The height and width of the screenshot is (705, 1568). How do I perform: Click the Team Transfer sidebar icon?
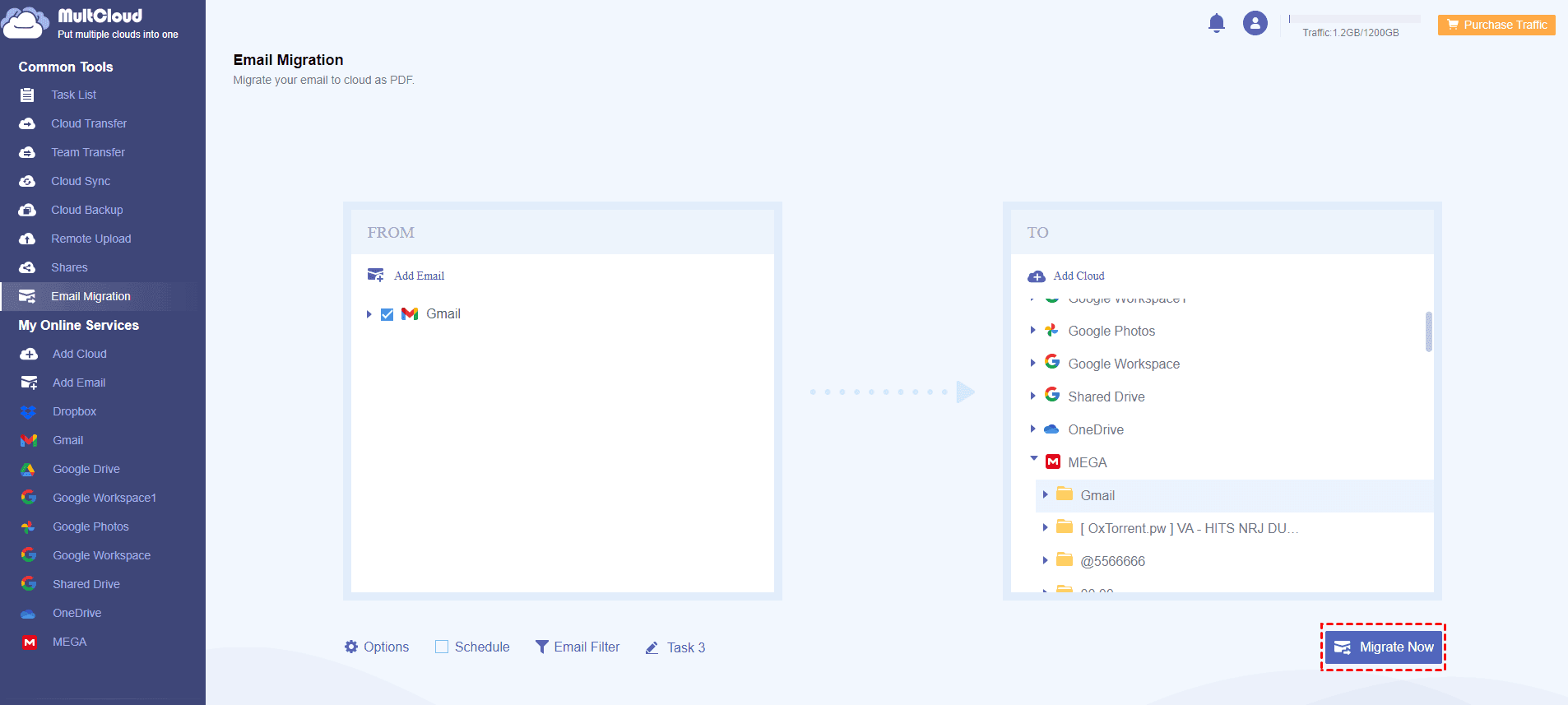pos(27,152)
